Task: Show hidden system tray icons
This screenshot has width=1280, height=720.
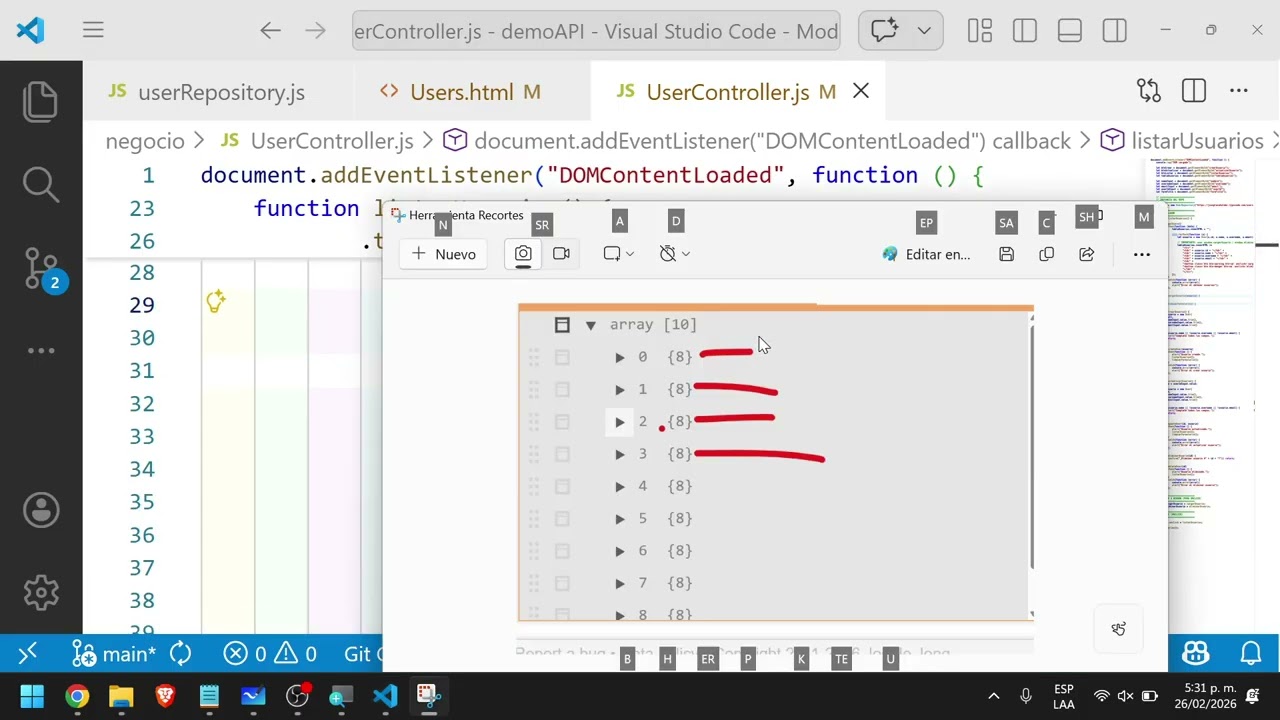Action: coord(993,696)
